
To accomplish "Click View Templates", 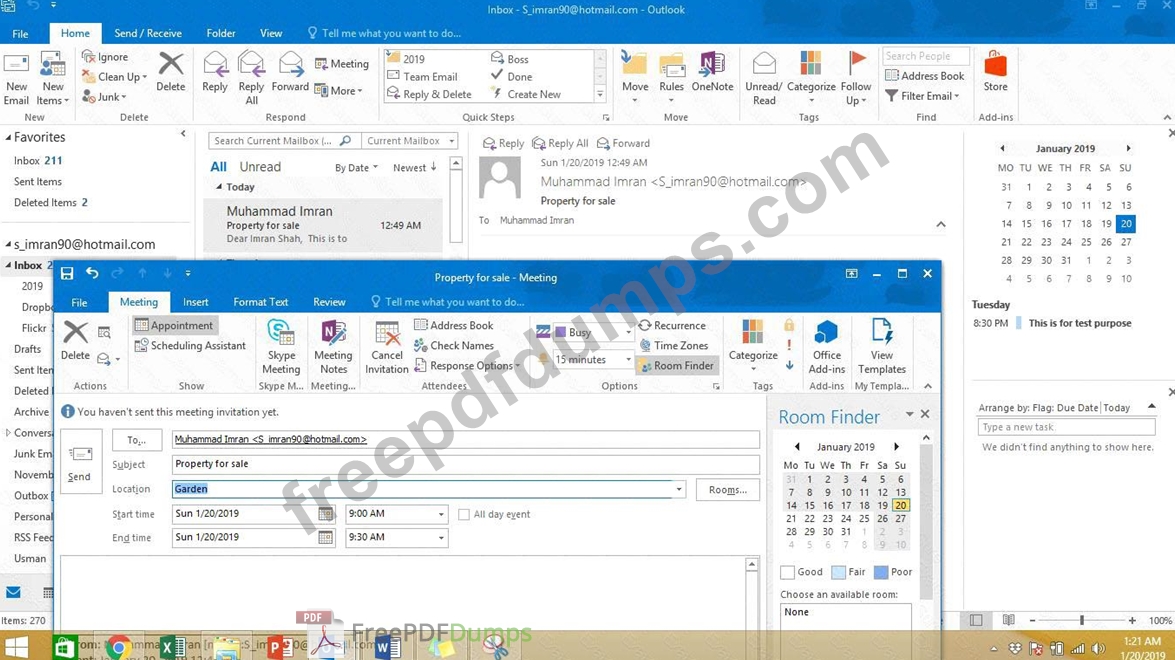I will coord(882,346).
